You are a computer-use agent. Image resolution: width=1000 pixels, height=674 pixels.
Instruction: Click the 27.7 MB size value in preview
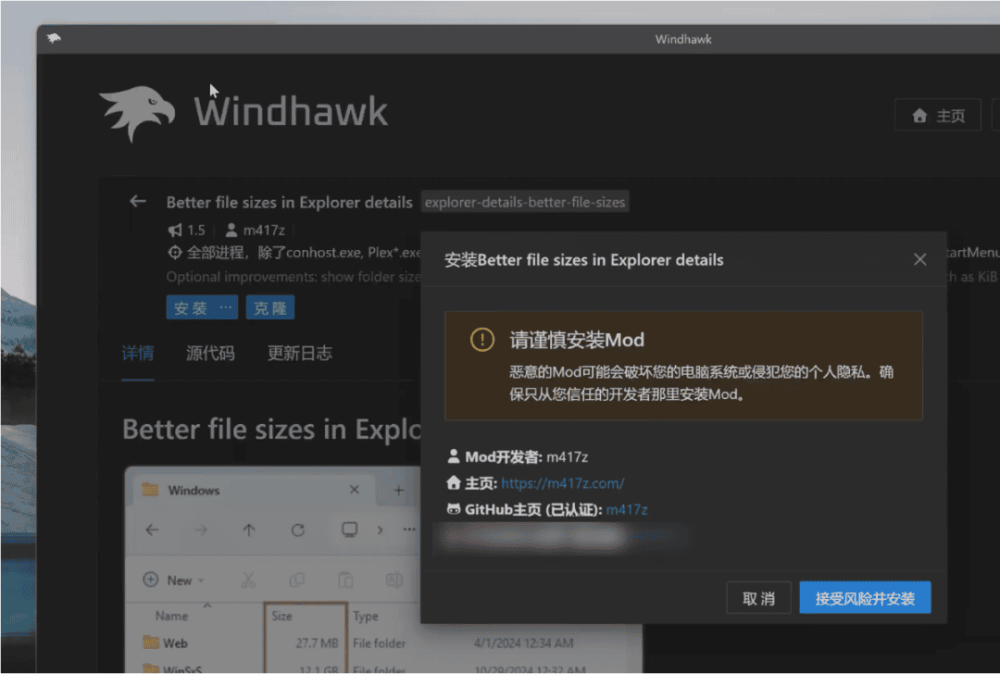click(x=316, y=643)
